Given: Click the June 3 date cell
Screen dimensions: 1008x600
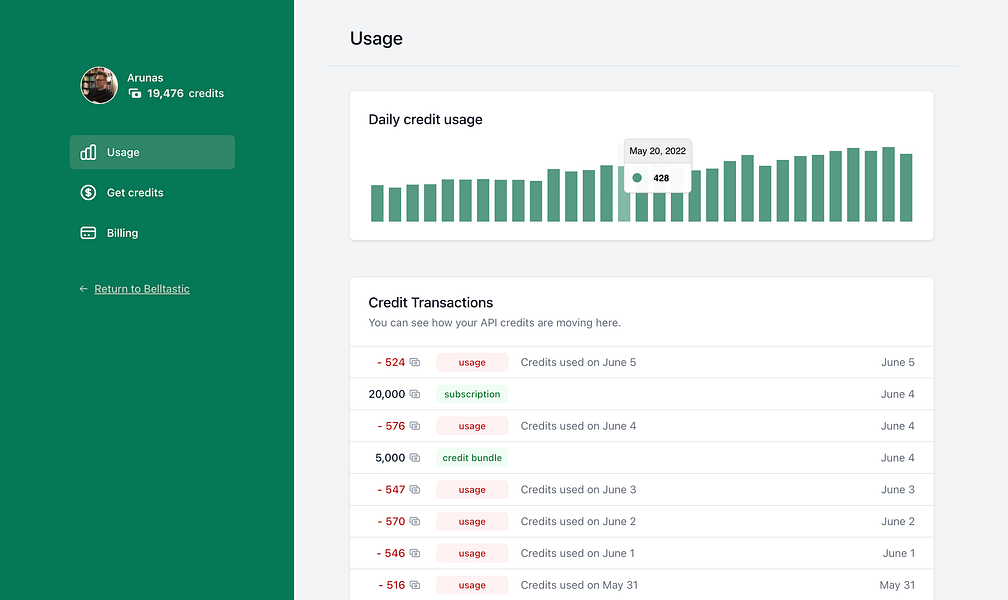Looking at the screenshot, I should coord(897,489).
